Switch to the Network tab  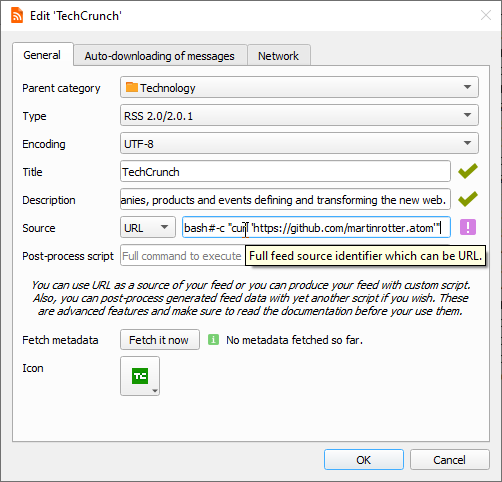[279, 55]
